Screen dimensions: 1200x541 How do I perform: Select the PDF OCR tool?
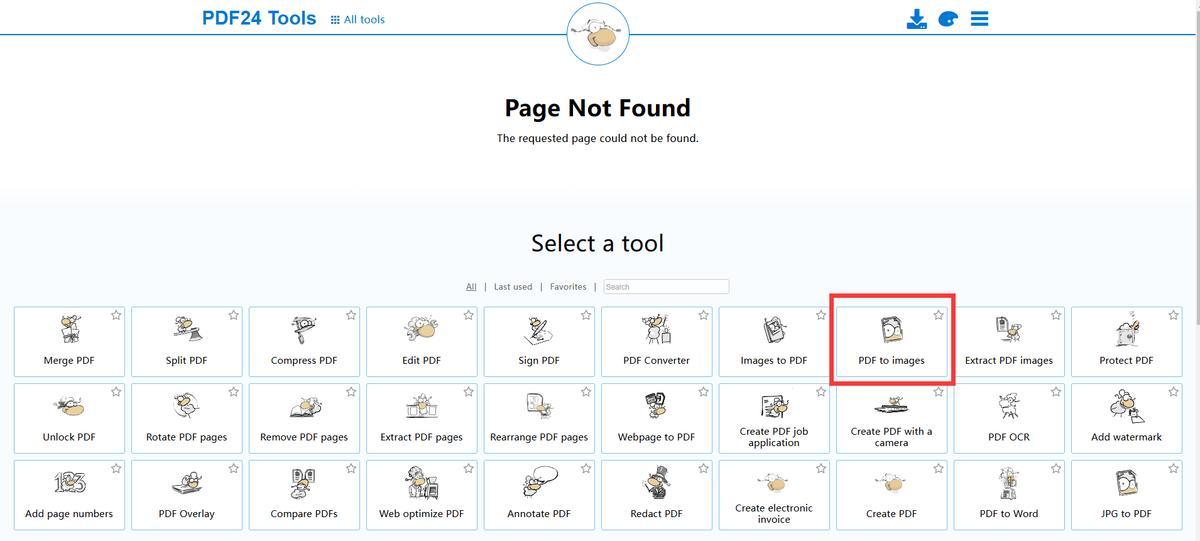pos(1008,418)
